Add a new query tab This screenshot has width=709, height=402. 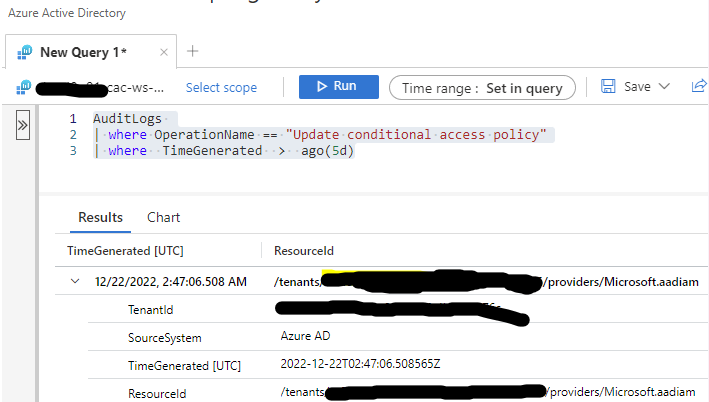tap(193, 51)
